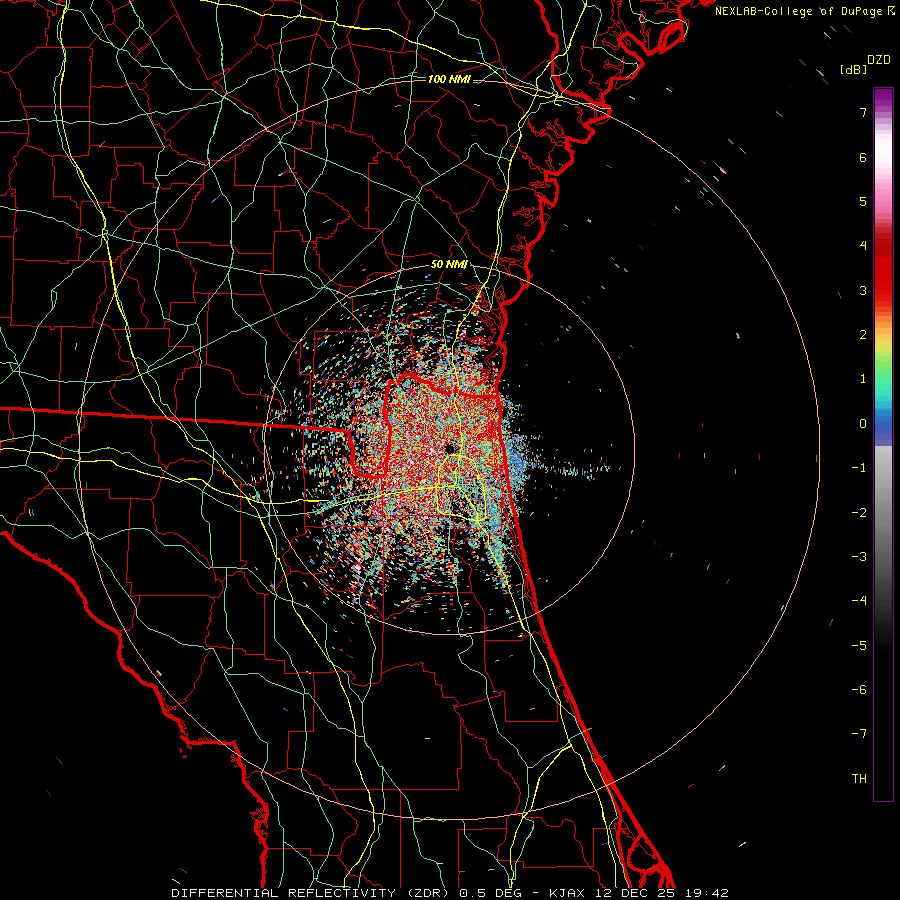Click the 1 dB legend tick label
Screen dimensions: 900x900
point(863,379)
